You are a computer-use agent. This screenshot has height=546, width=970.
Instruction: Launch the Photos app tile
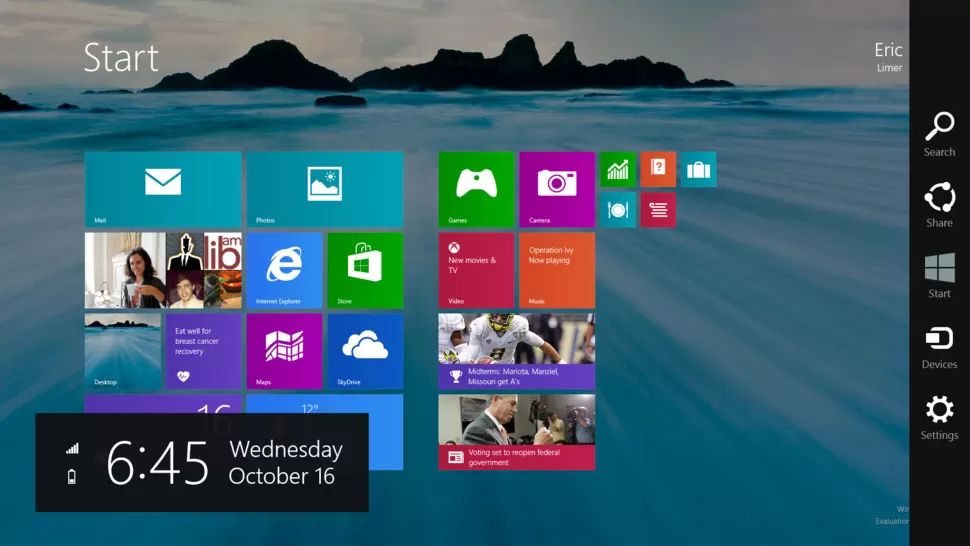coord(325,189)
